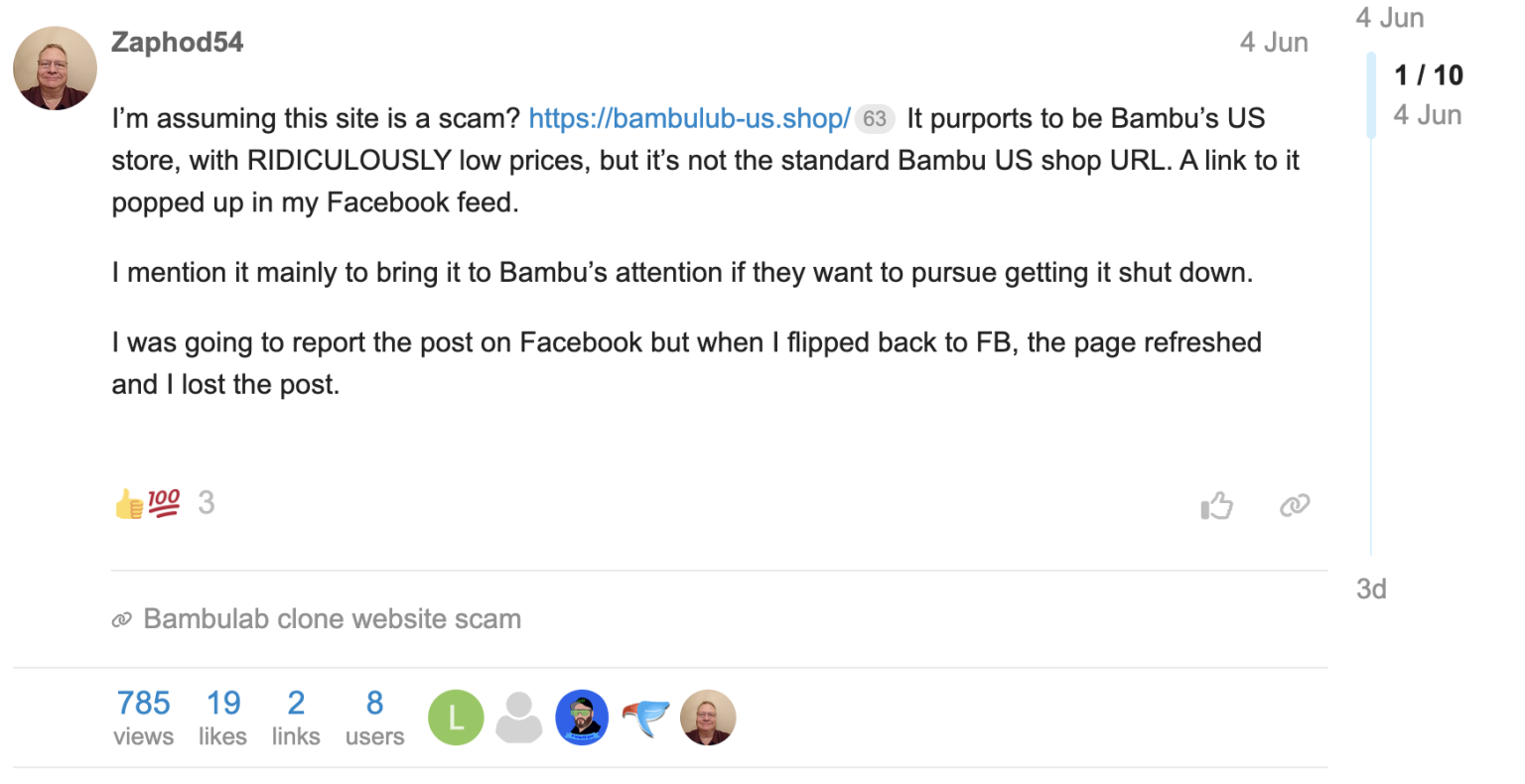Click the gray default user avatar
Image resolution: width=1525 pixels, height=784 pixels.
pyautogui.click(x=518, y=718)
